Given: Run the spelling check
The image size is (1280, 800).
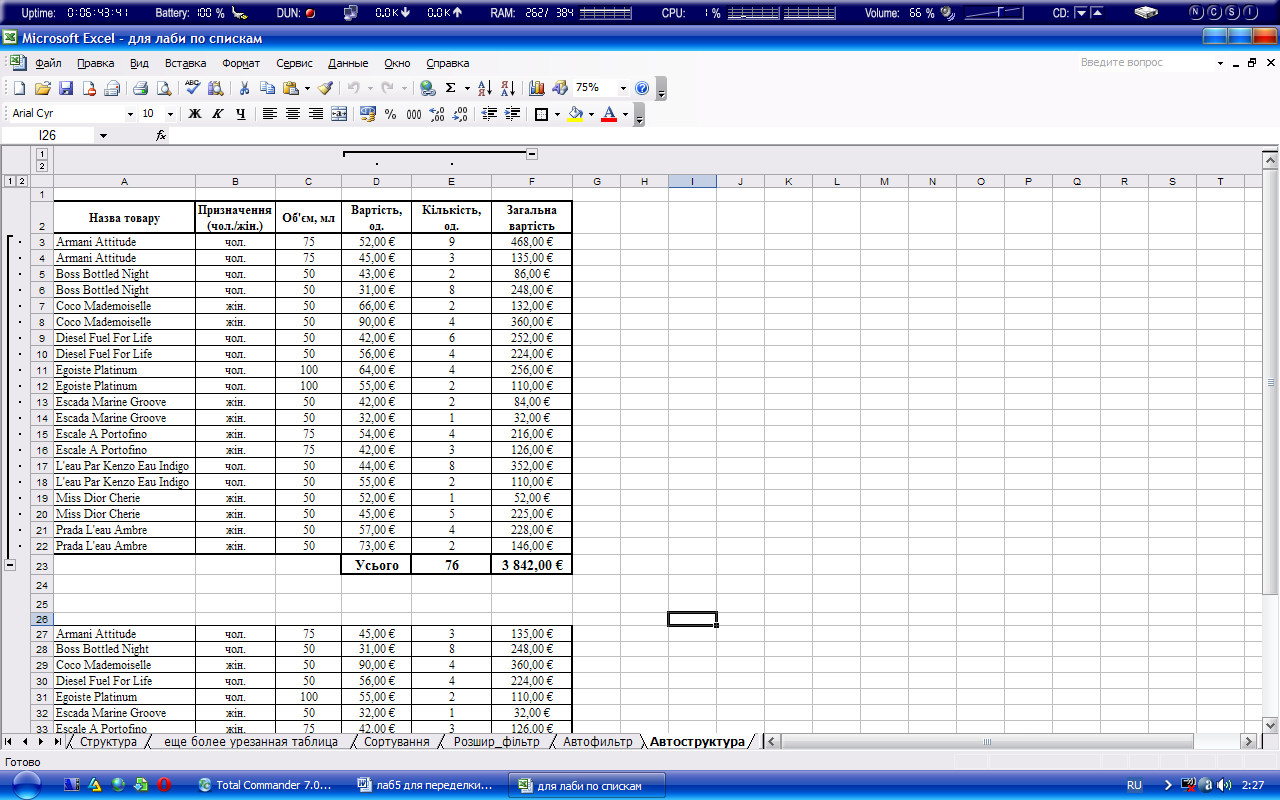Looking at the screenshot, I should [193, 88].
